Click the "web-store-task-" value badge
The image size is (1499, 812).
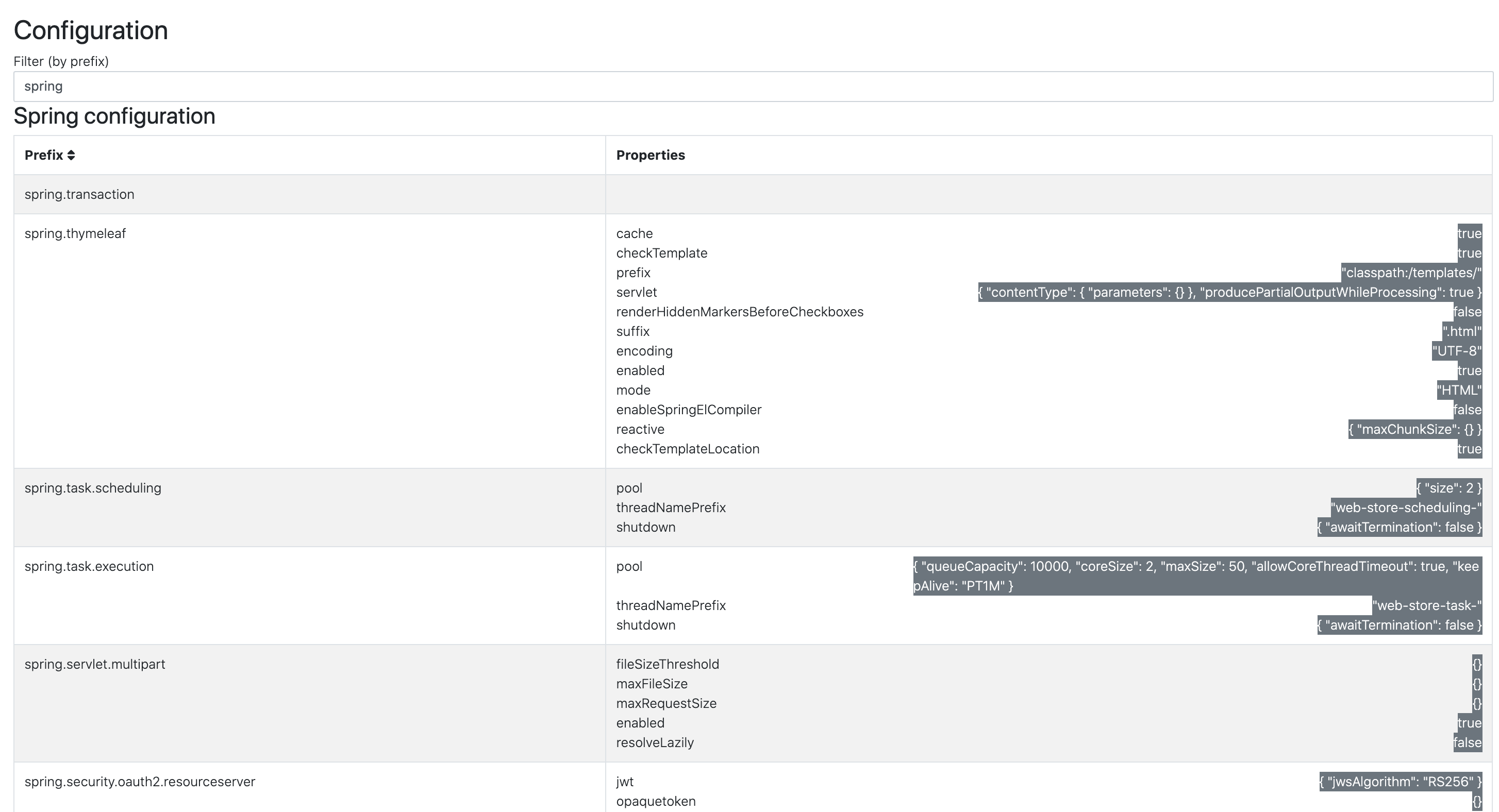pos(1426,605)
